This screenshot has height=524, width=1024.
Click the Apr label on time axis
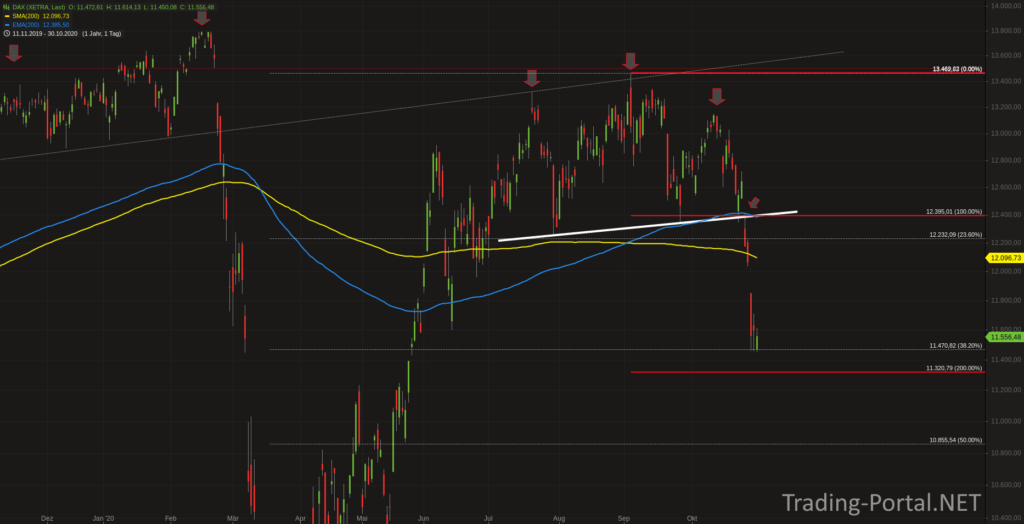pos(300,518)
